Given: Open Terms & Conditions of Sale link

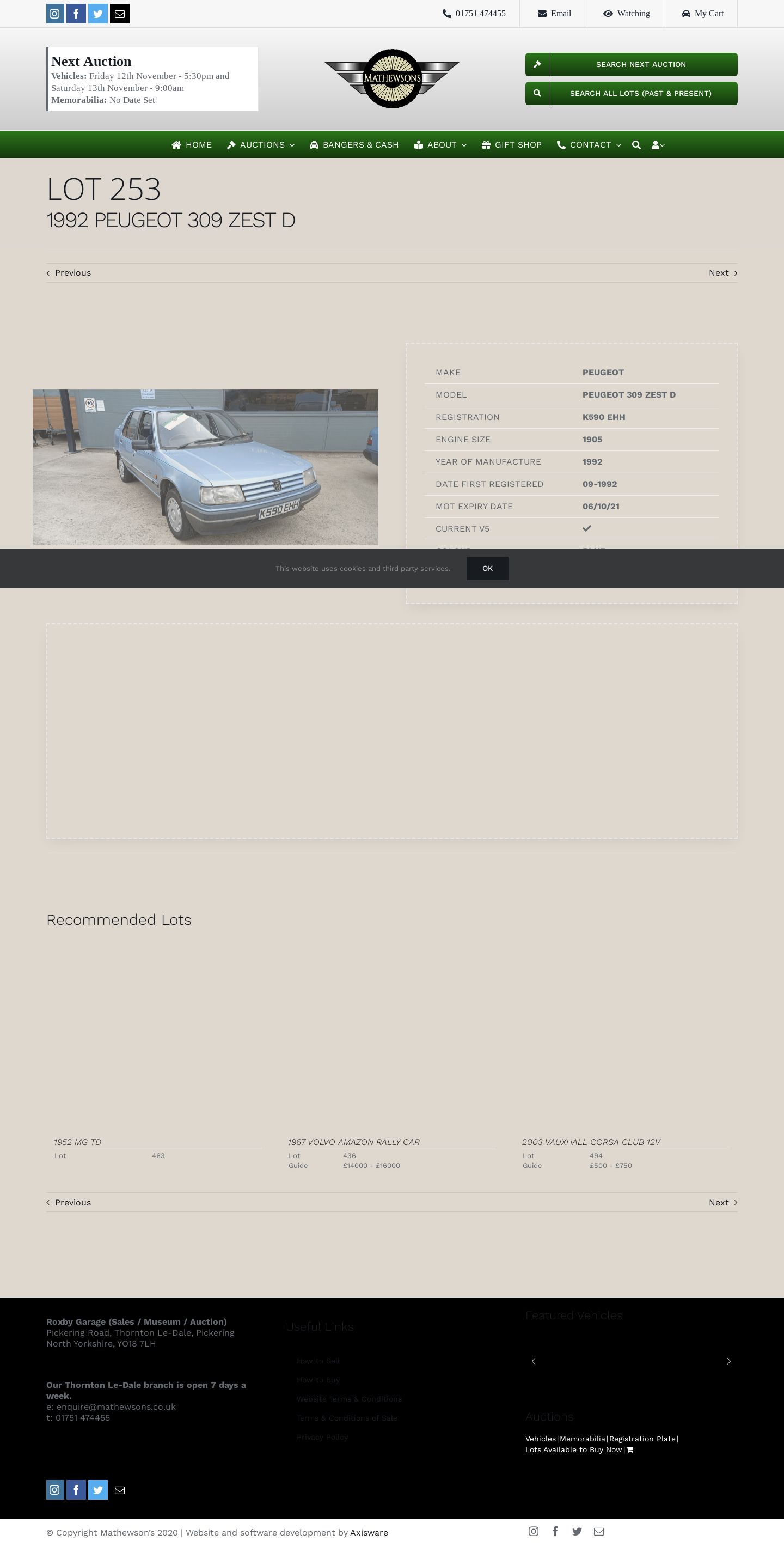Looking at the screenshot, I should tap(347, 1418).
